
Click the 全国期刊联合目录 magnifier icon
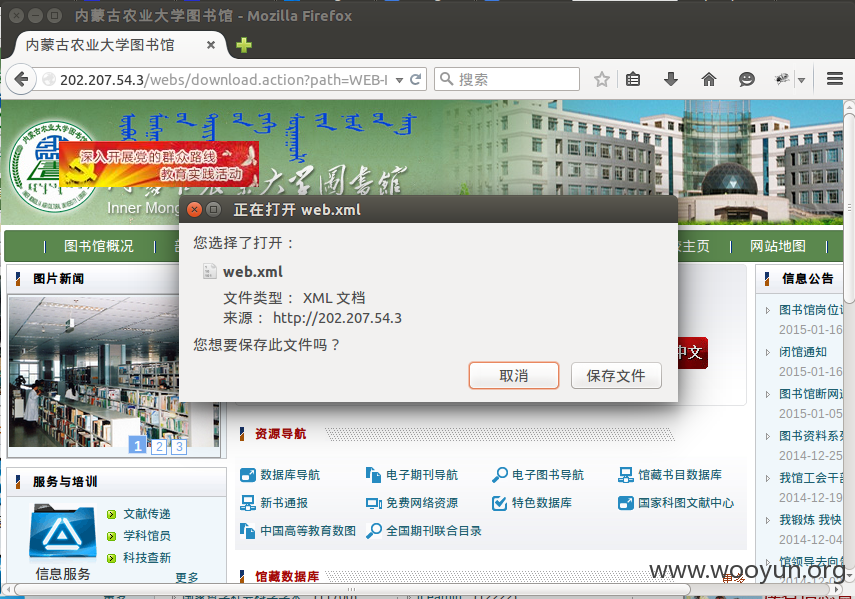(x=374, y=531)
